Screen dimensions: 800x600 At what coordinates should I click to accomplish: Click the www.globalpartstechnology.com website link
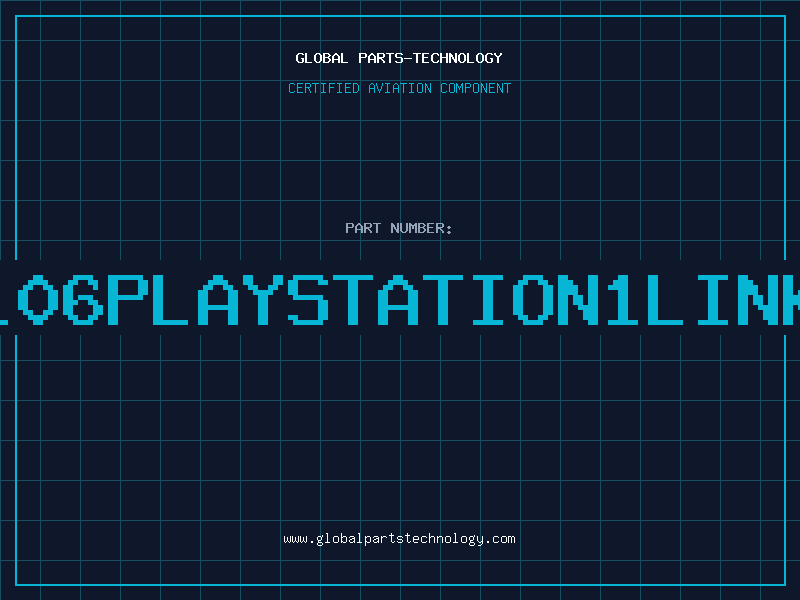(x=399, y=539)
